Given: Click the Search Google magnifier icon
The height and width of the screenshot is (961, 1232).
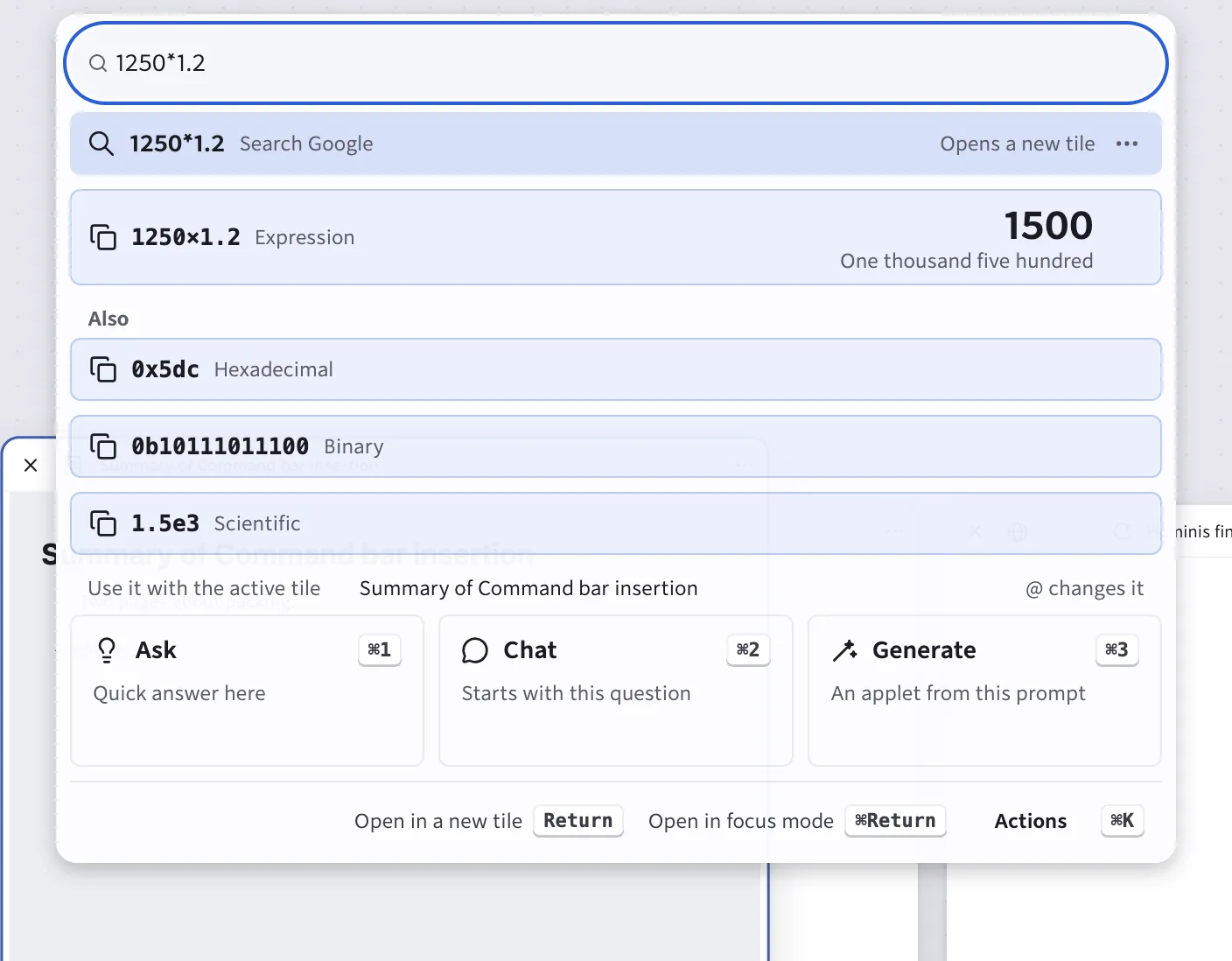Looking at the screenshot, I should tap(101, 144).
